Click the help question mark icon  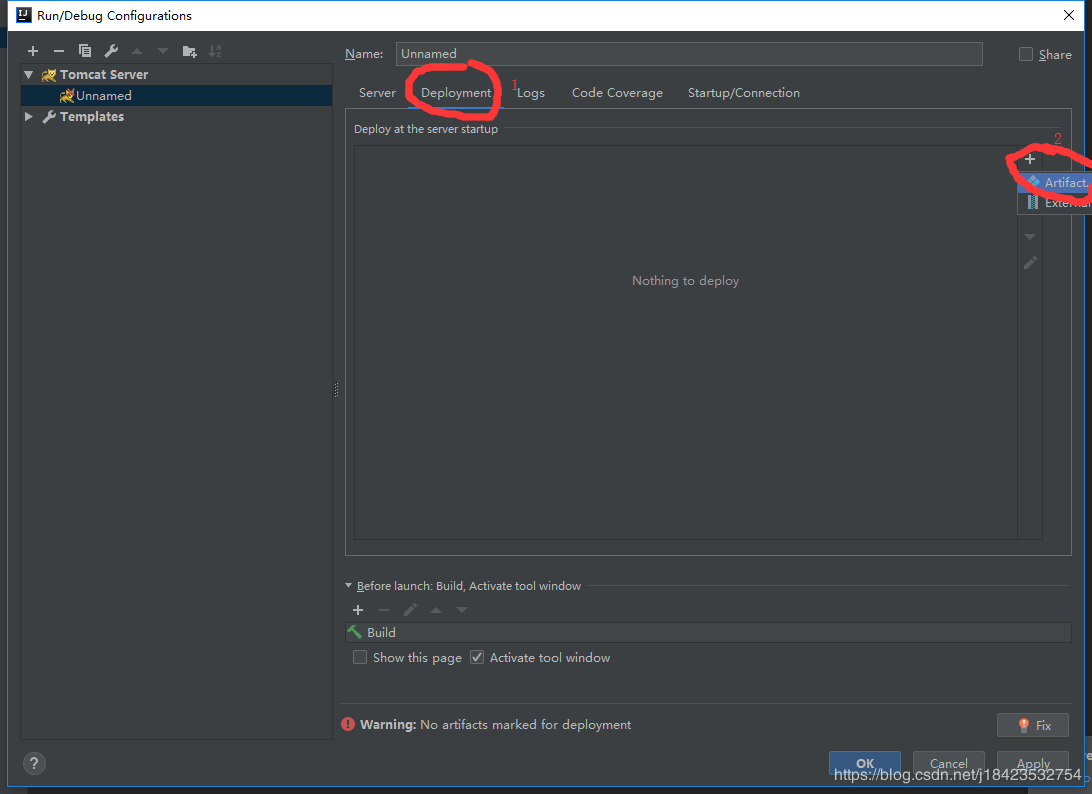pos(34,763)
